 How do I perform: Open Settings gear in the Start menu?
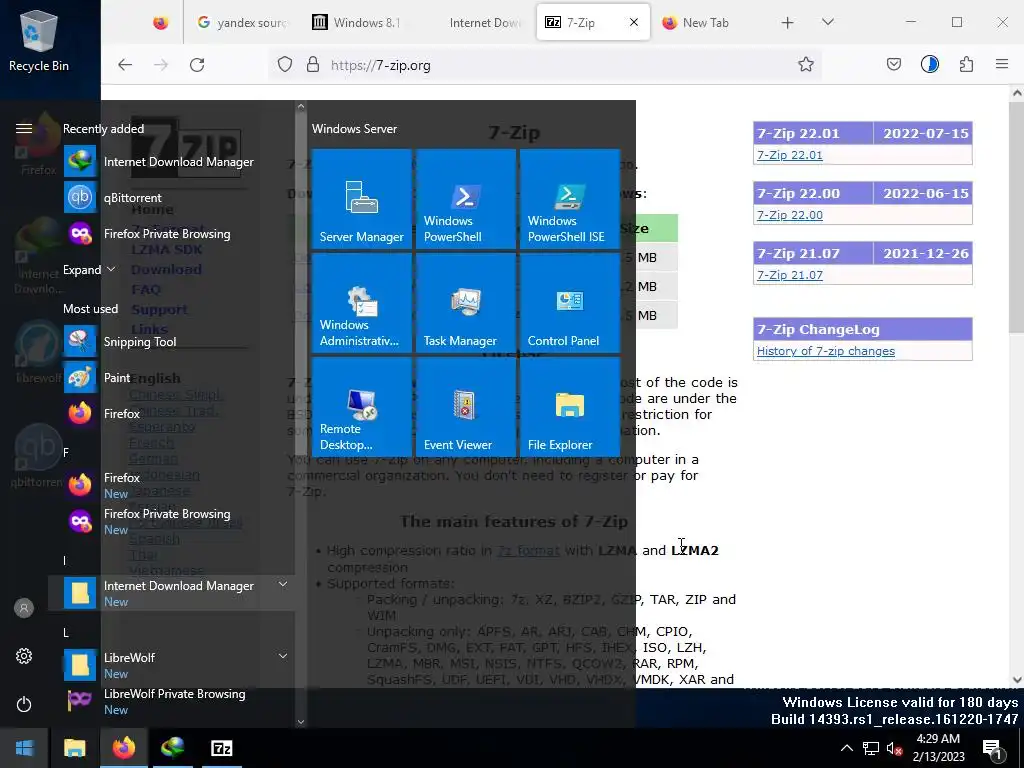(24, 656)
